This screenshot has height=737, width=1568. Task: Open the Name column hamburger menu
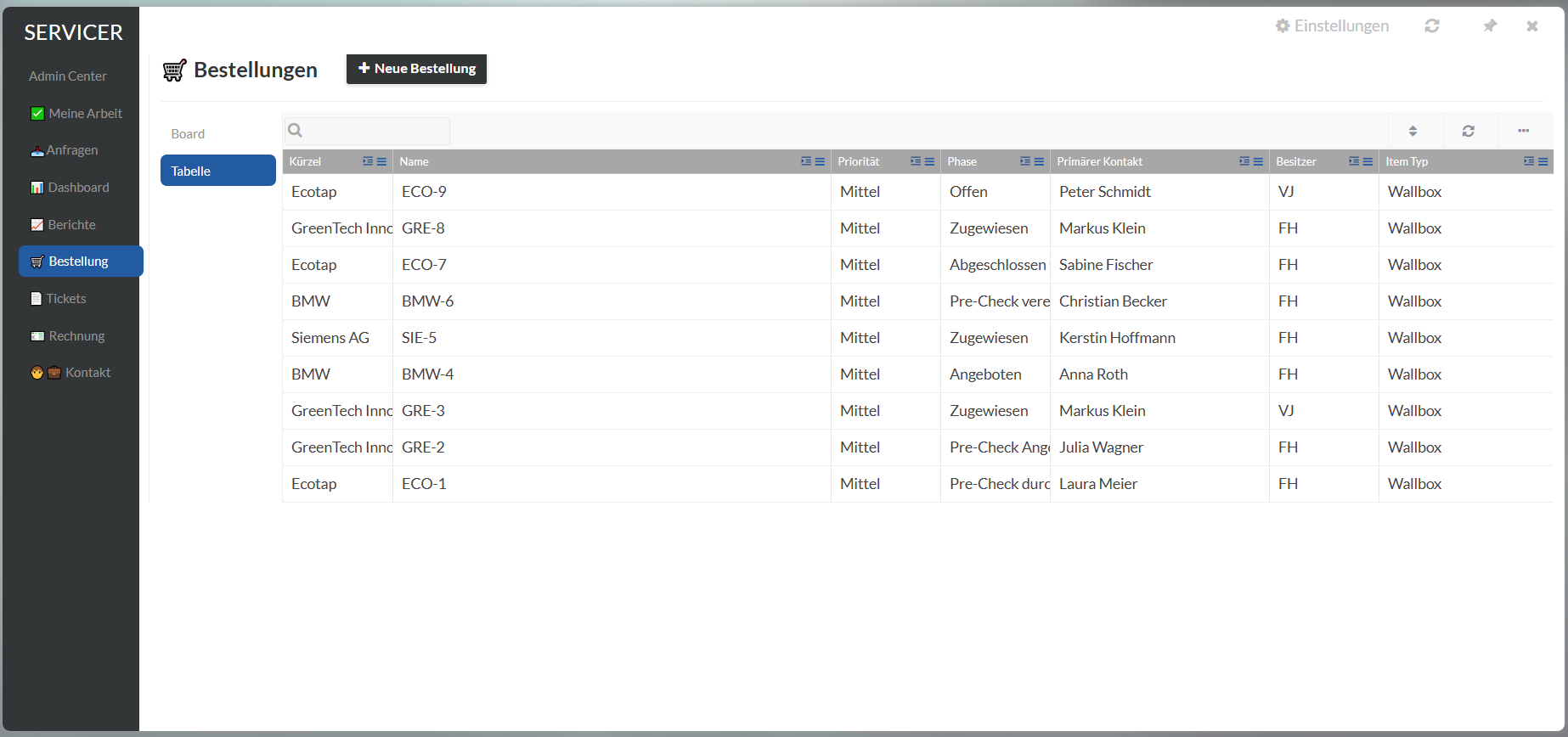pyautogui.click(x=820, y=161)
